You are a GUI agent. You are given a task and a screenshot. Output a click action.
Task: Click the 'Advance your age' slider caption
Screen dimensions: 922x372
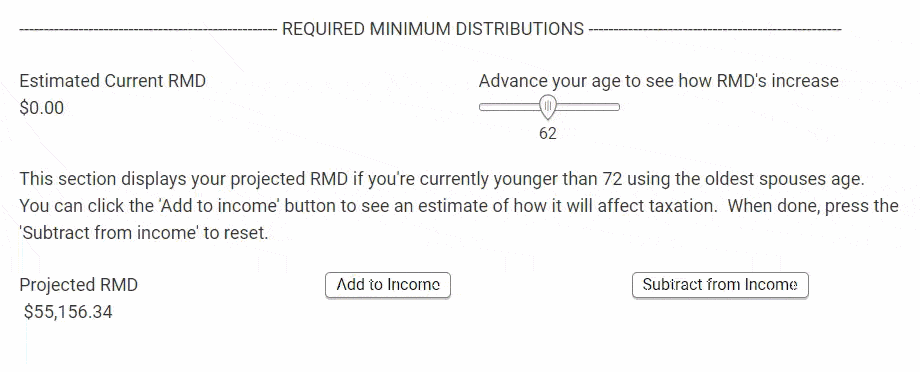[659, 81]
